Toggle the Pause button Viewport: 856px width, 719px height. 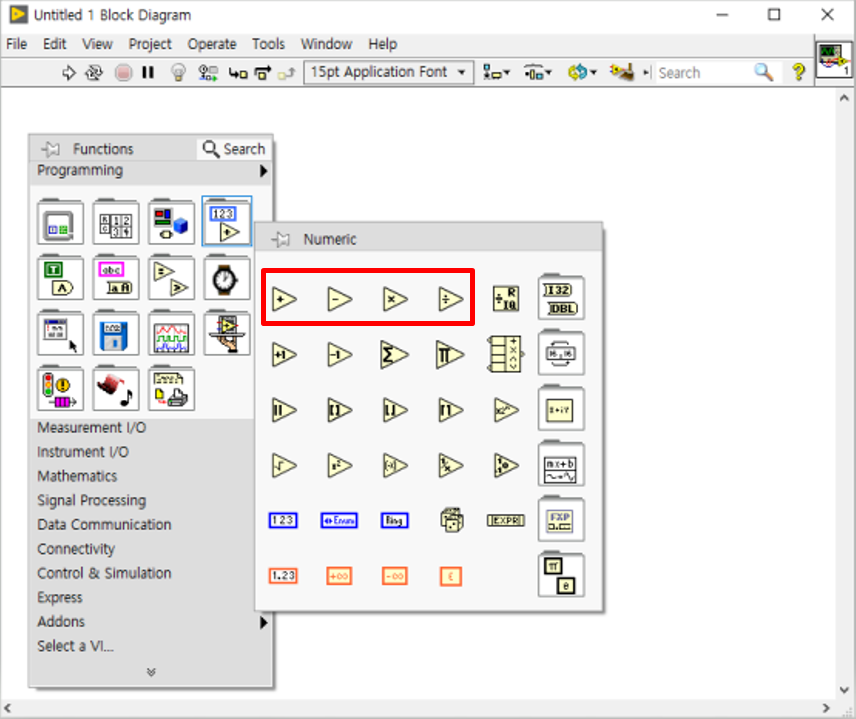click(148, 73)
